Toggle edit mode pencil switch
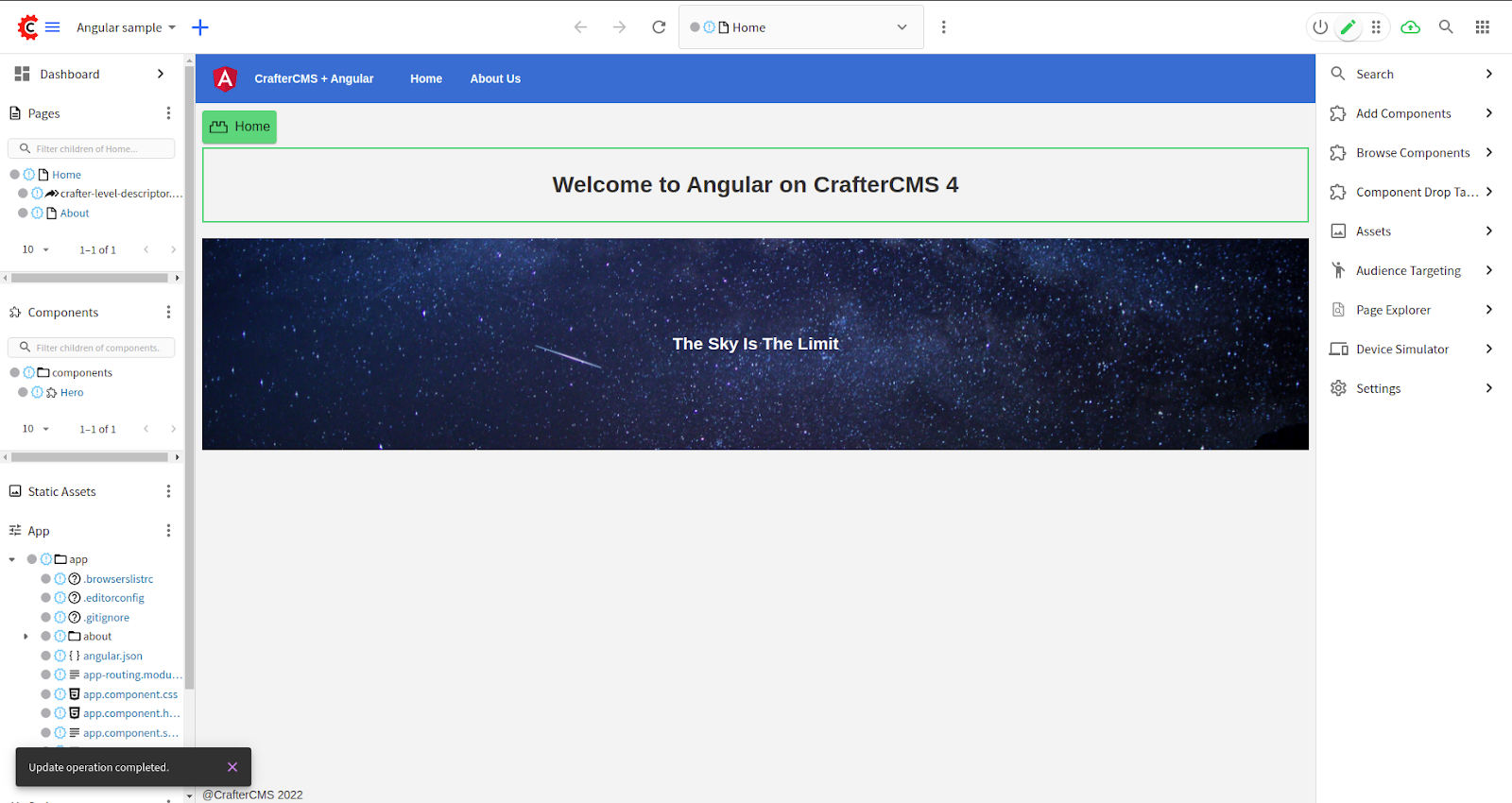 (1349, 27)
